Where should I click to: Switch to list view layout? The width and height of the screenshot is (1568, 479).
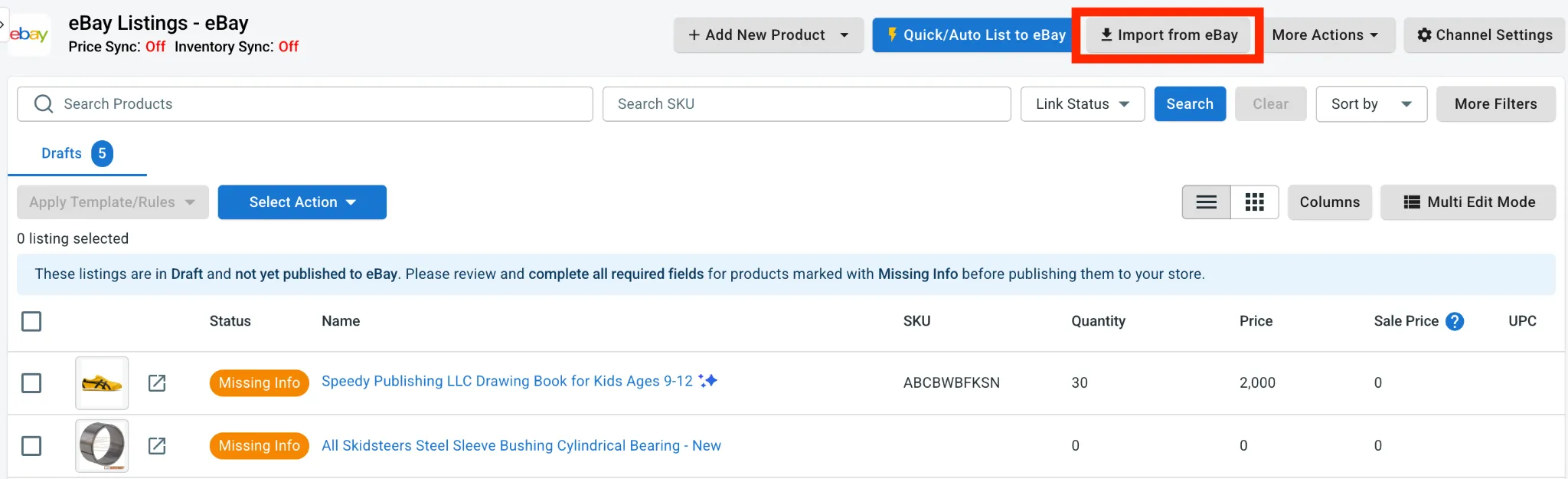tap(1207, 202)
